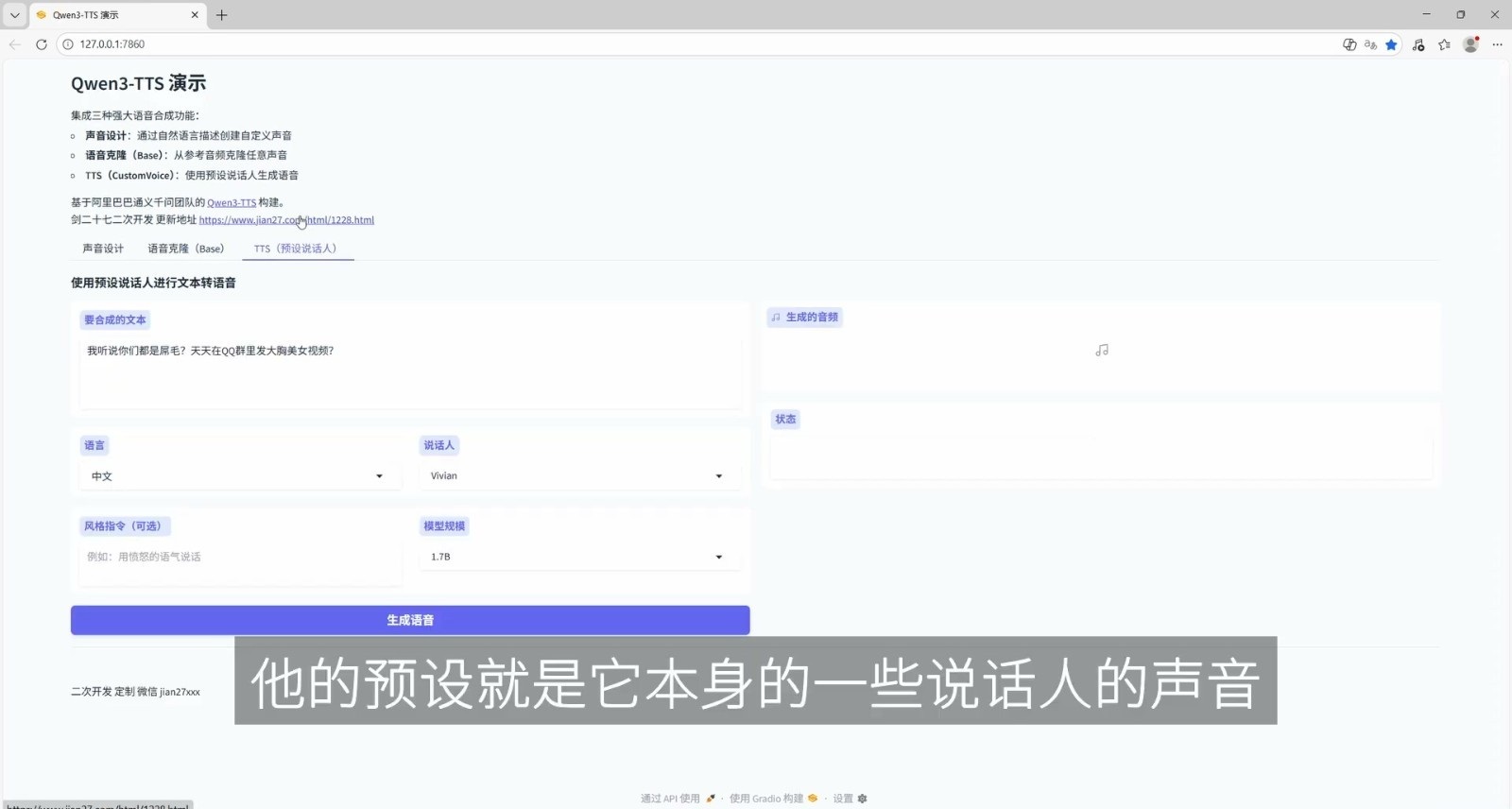Click the 风格指令 optional input field

pyautogui.click(x=240, y=557)
